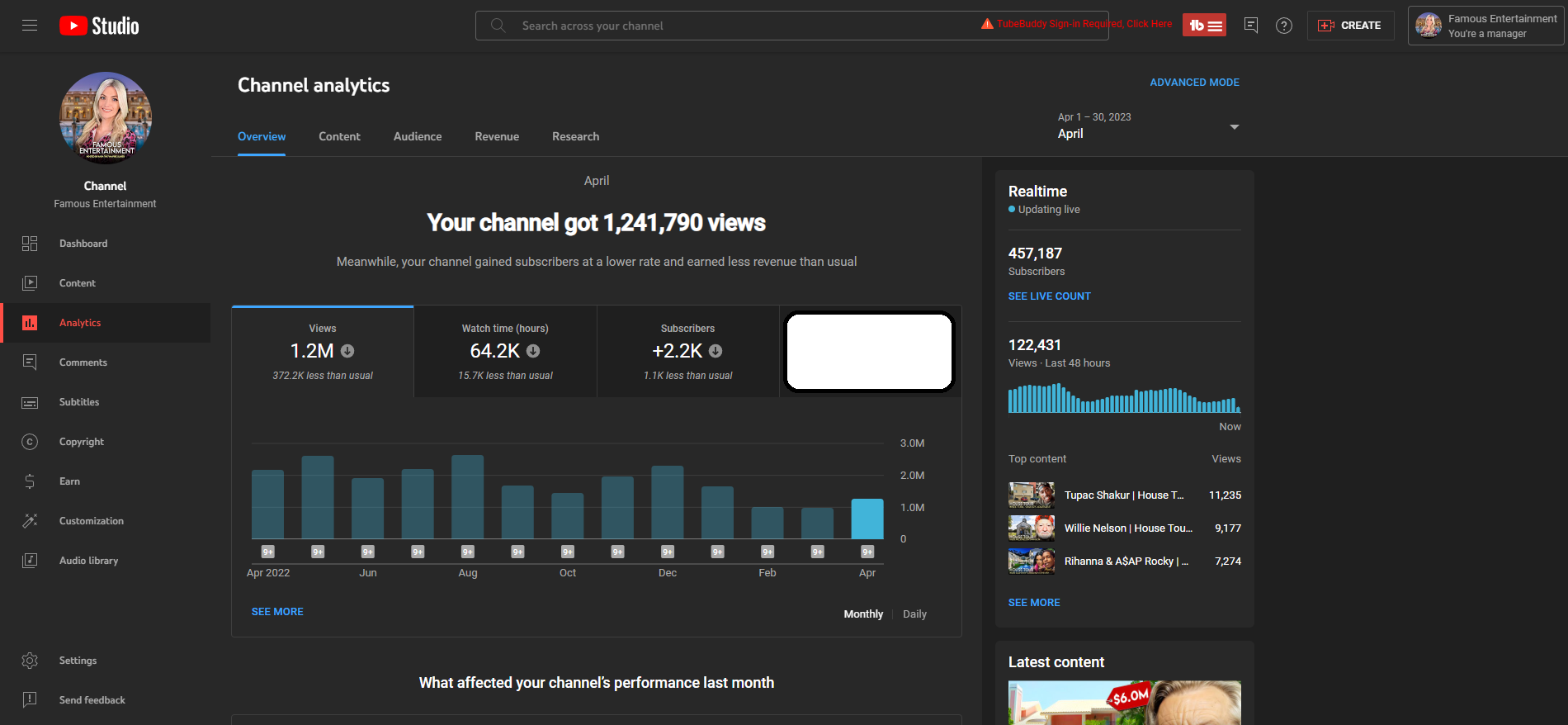Screen dimensions: 1568x725
Task: Click the Send feedback icon
Action: point(30,700)
